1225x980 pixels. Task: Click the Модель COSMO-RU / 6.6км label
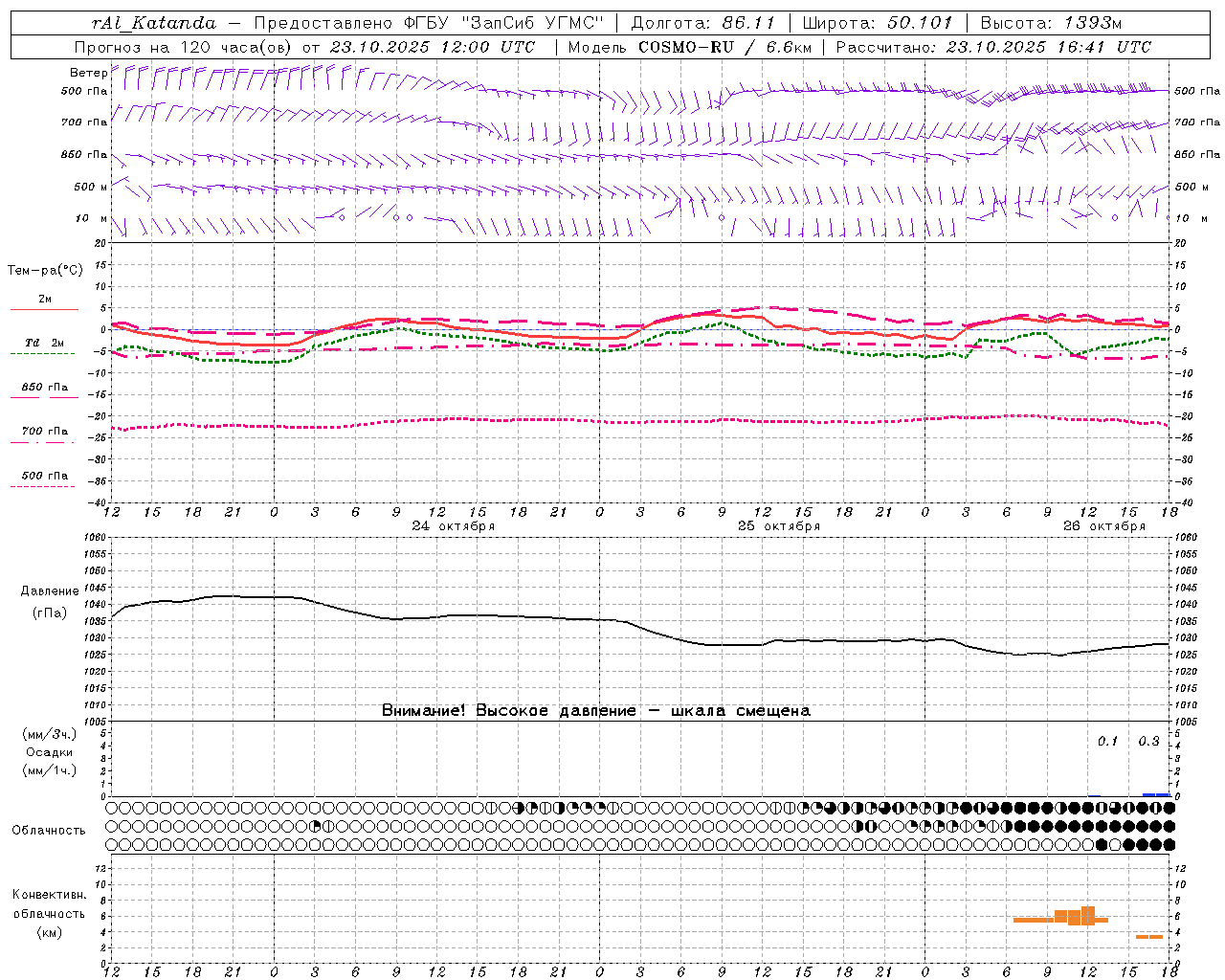[690, 47]
